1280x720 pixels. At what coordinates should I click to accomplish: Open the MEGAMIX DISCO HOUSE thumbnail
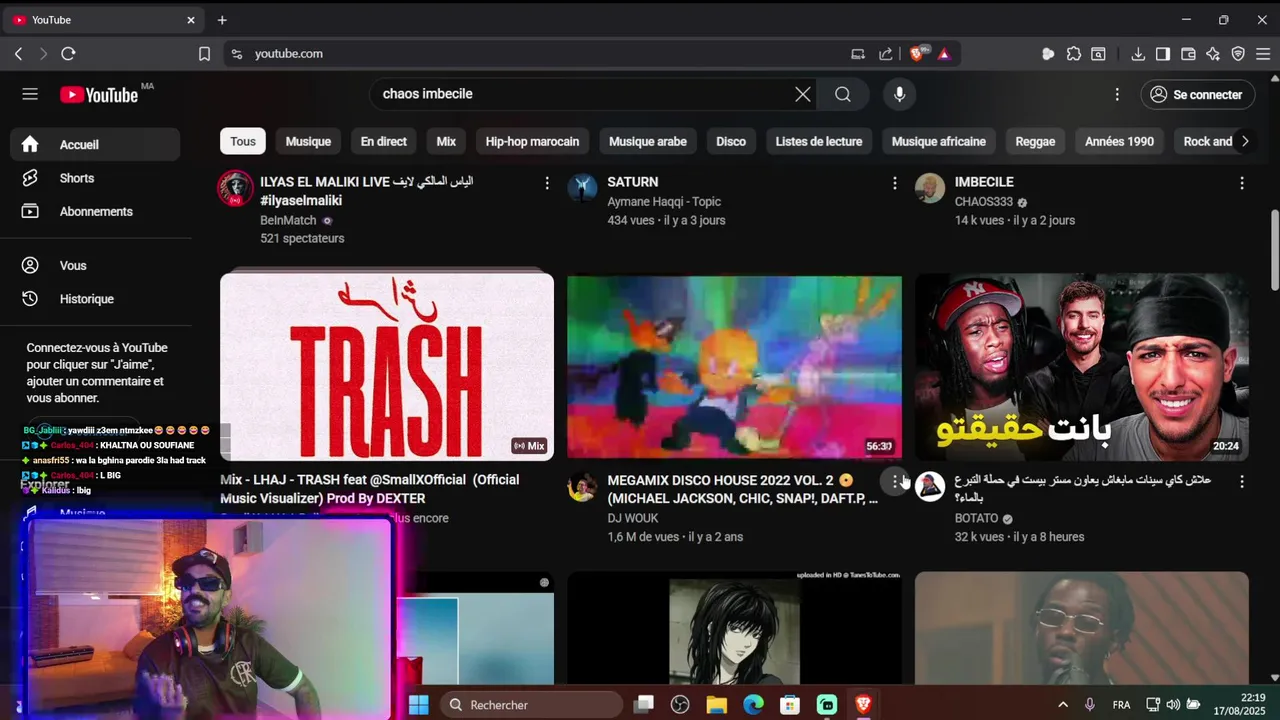click(x=734, y=366)
